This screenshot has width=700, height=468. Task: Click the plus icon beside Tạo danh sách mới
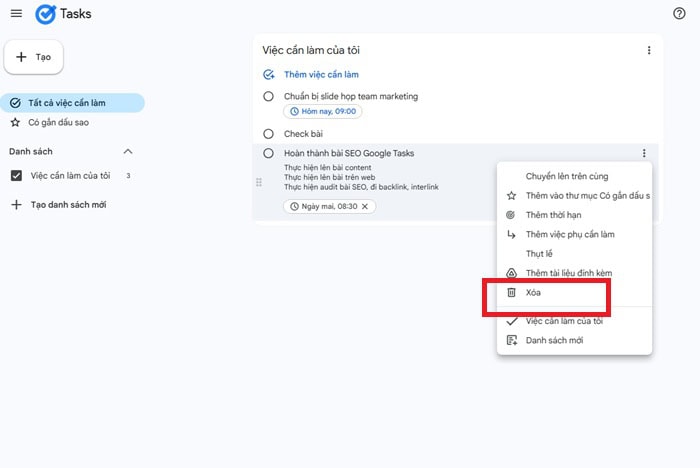click(x=17, y=205)
